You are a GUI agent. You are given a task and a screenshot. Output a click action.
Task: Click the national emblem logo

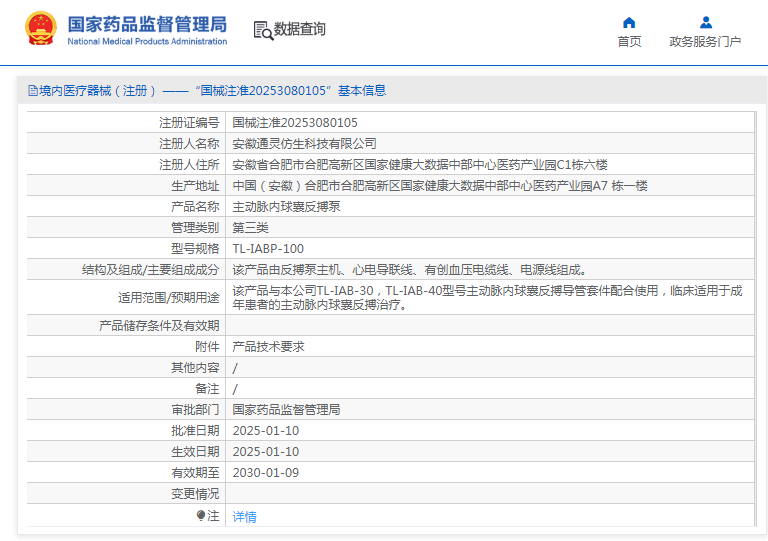point(41,28)
